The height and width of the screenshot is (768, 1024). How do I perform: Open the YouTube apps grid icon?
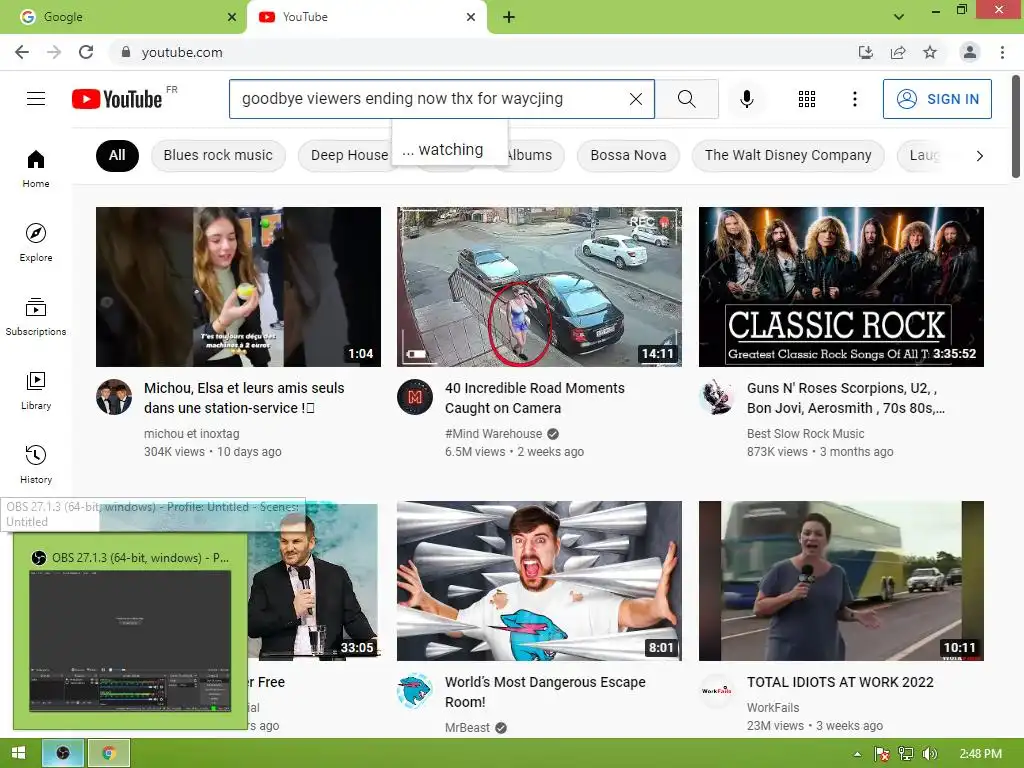point(807,99)
